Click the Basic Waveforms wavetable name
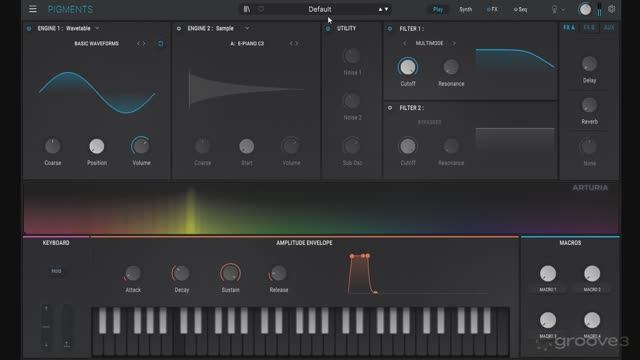This screenshot has width=640, height=360. coord(96,43)
